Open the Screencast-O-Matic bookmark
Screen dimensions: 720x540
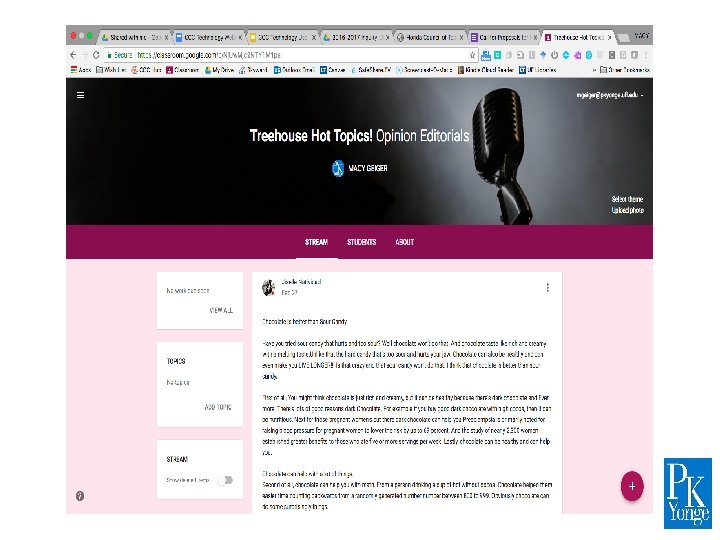424,70
